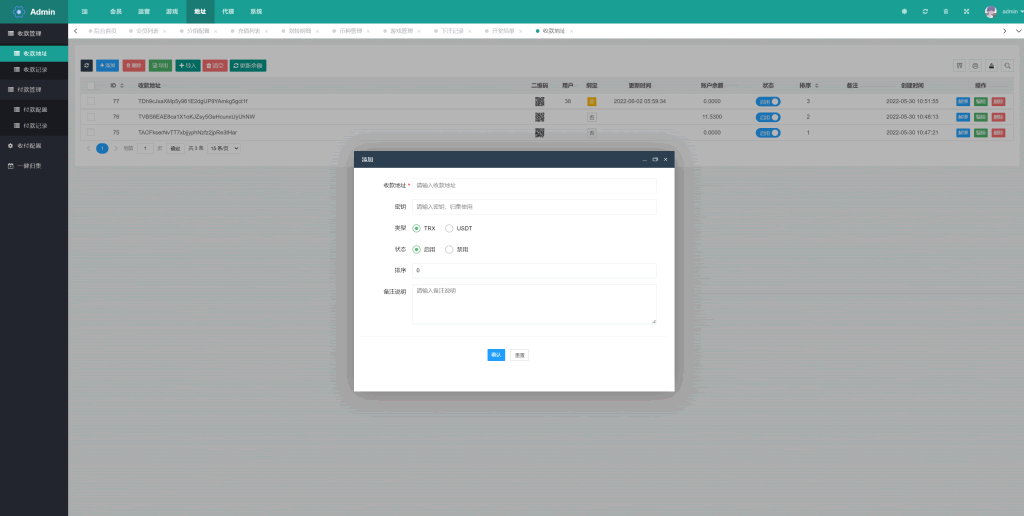
Task: Click the 备注说明 textarea in the dialog
Action: 534,304
